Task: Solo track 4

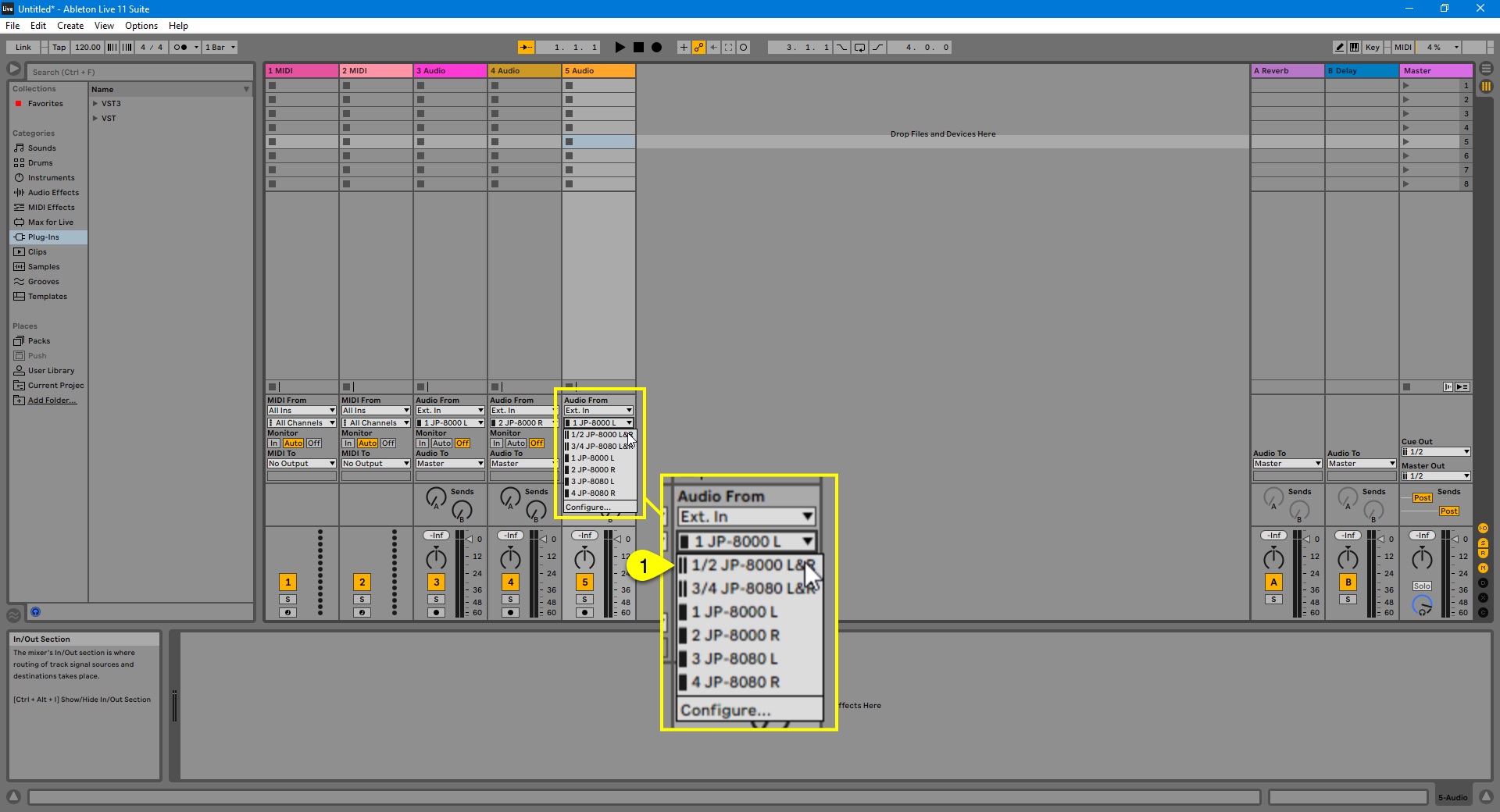Action: point(510,600)
